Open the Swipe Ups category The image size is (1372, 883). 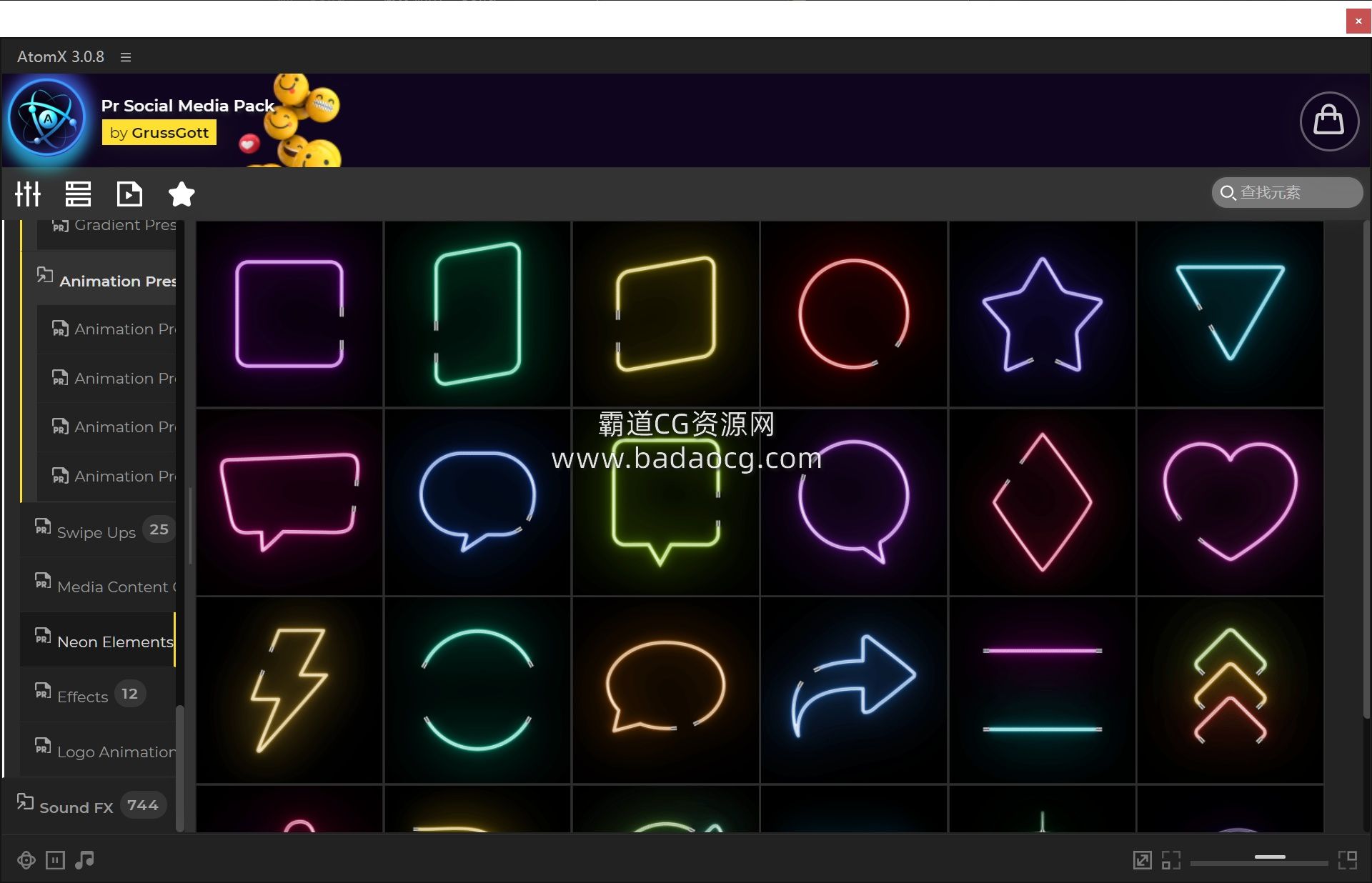pyautogui.click(x=98, y=530)
